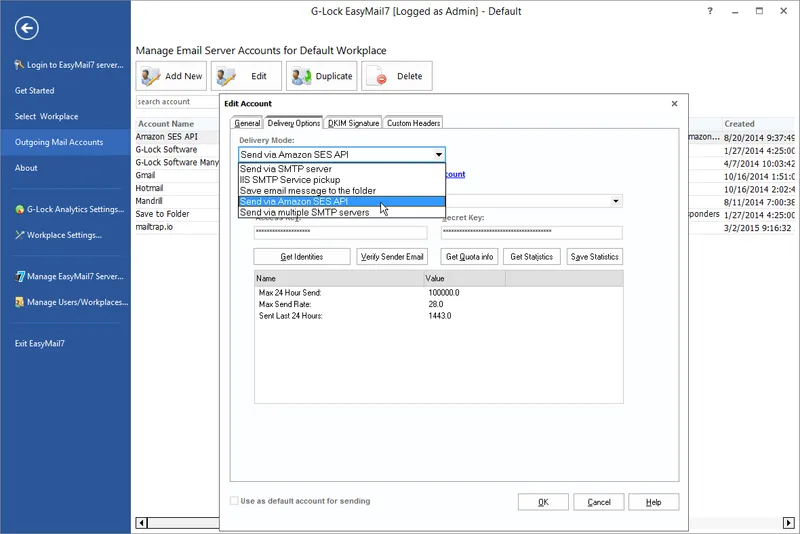
Task: Click the Get Quota info button
Action: coord(469,257)
